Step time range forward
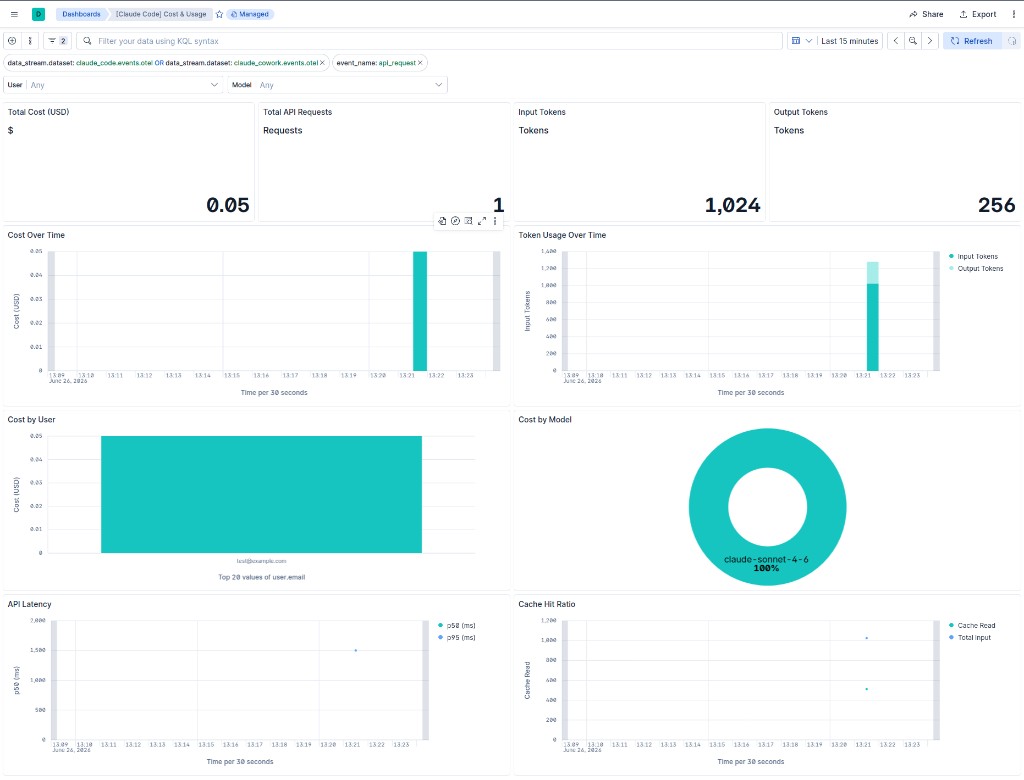1024x780 pixels. [x=930, y=41]
